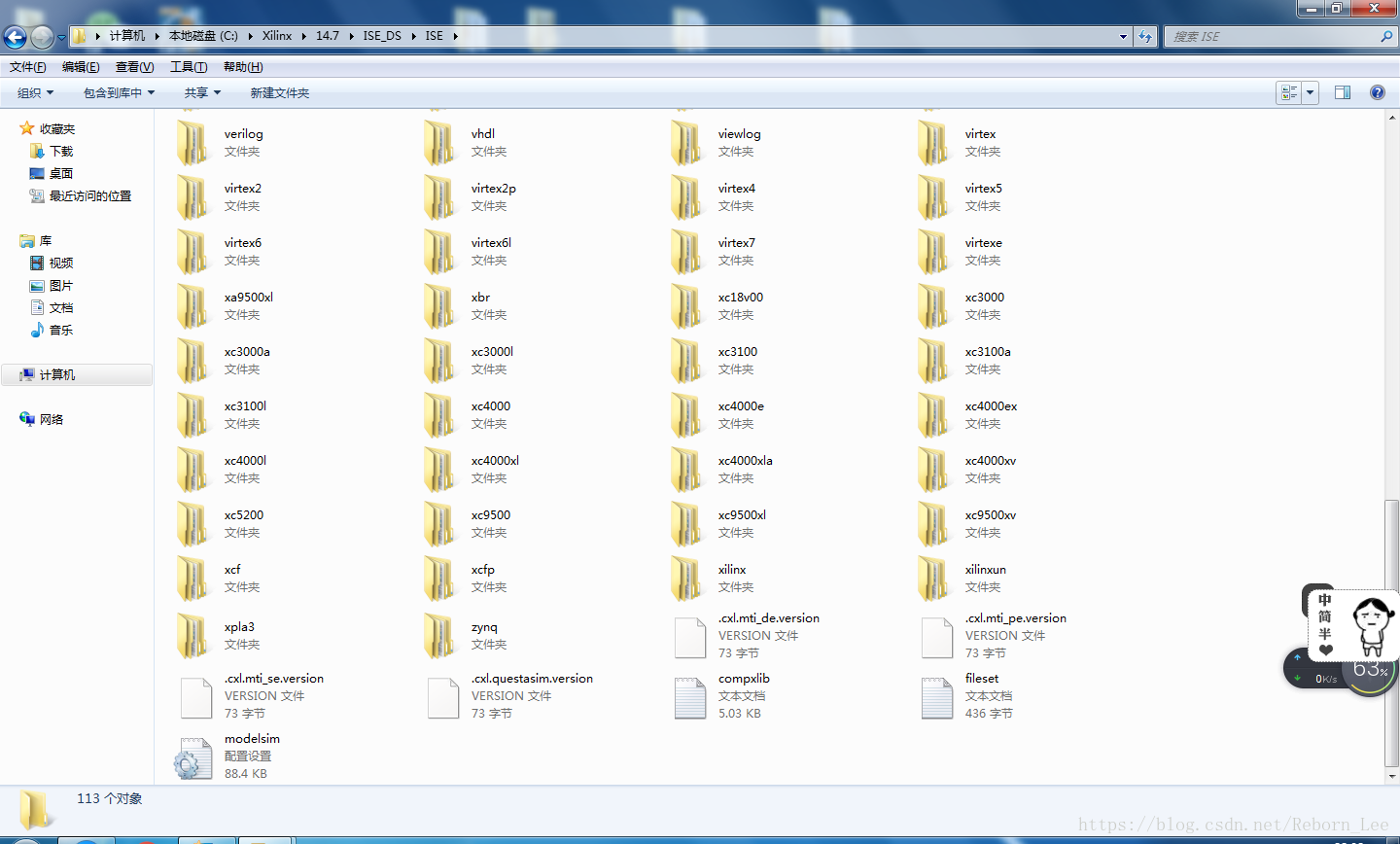Select the xcfp folder icon
The height and width of the screenshot is (844, 1400).
point(439,578)
